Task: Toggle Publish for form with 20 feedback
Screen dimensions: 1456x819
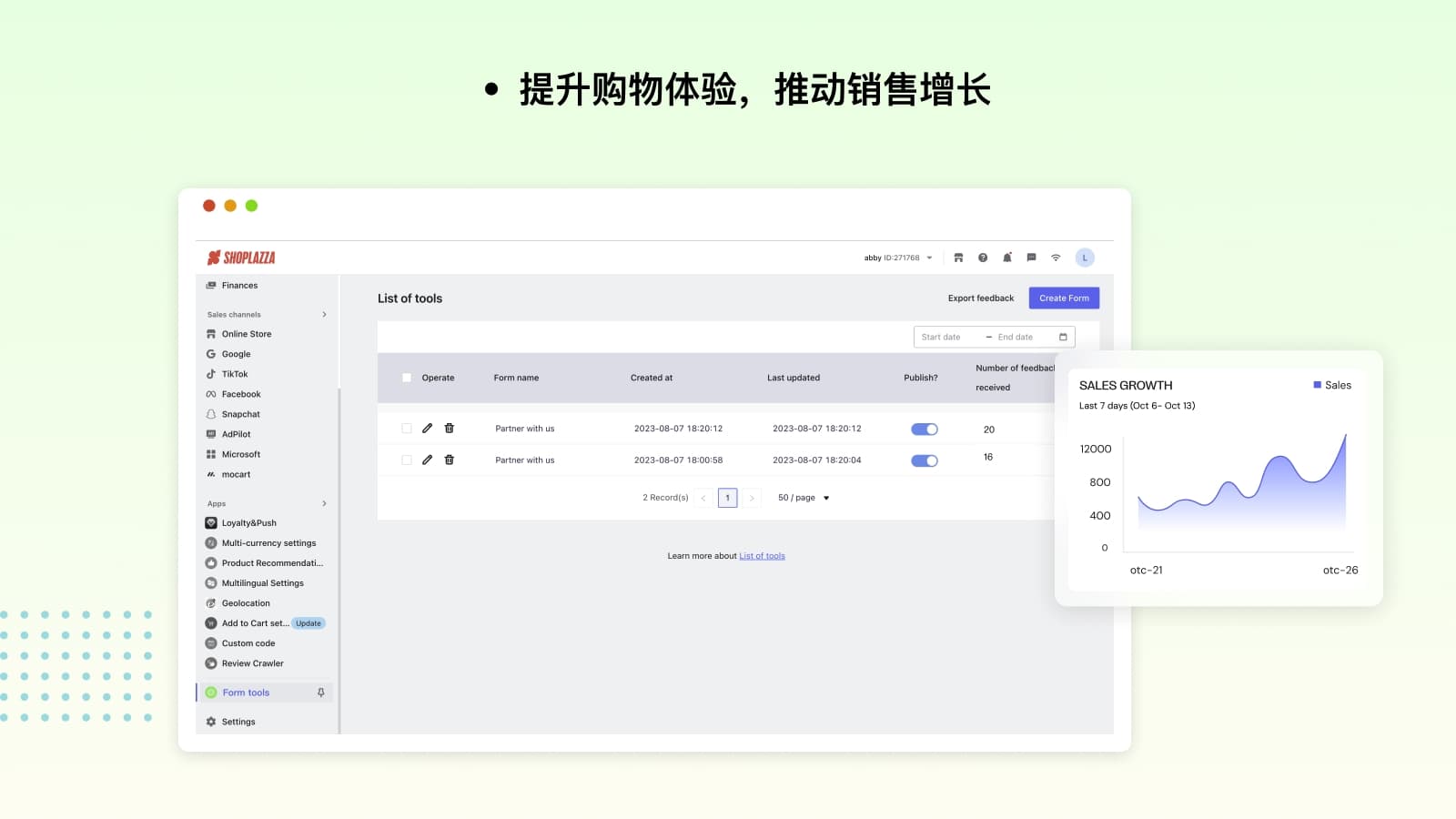Action: [x=925, y=429]
